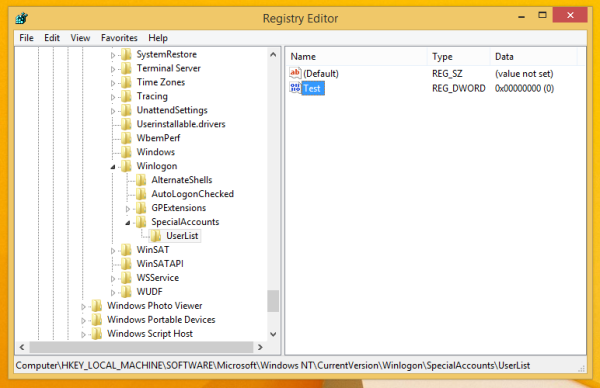Click the SpecialAccounts folder icon
600x388 pixels.
(x=141, y=222)
